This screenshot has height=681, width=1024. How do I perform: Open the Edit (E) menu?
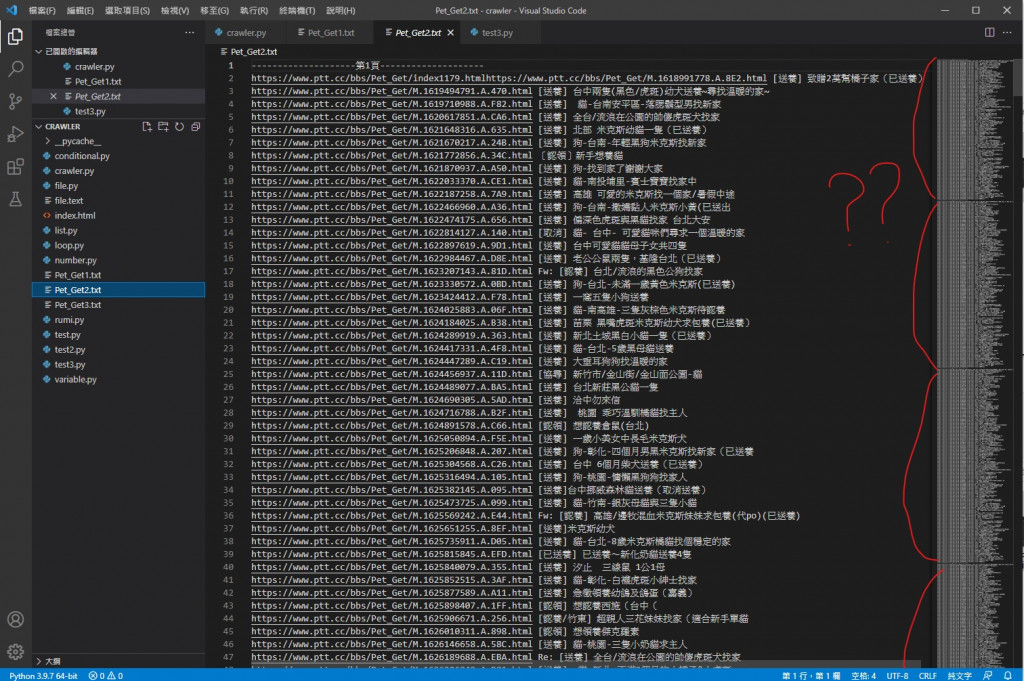click(80, 10)
